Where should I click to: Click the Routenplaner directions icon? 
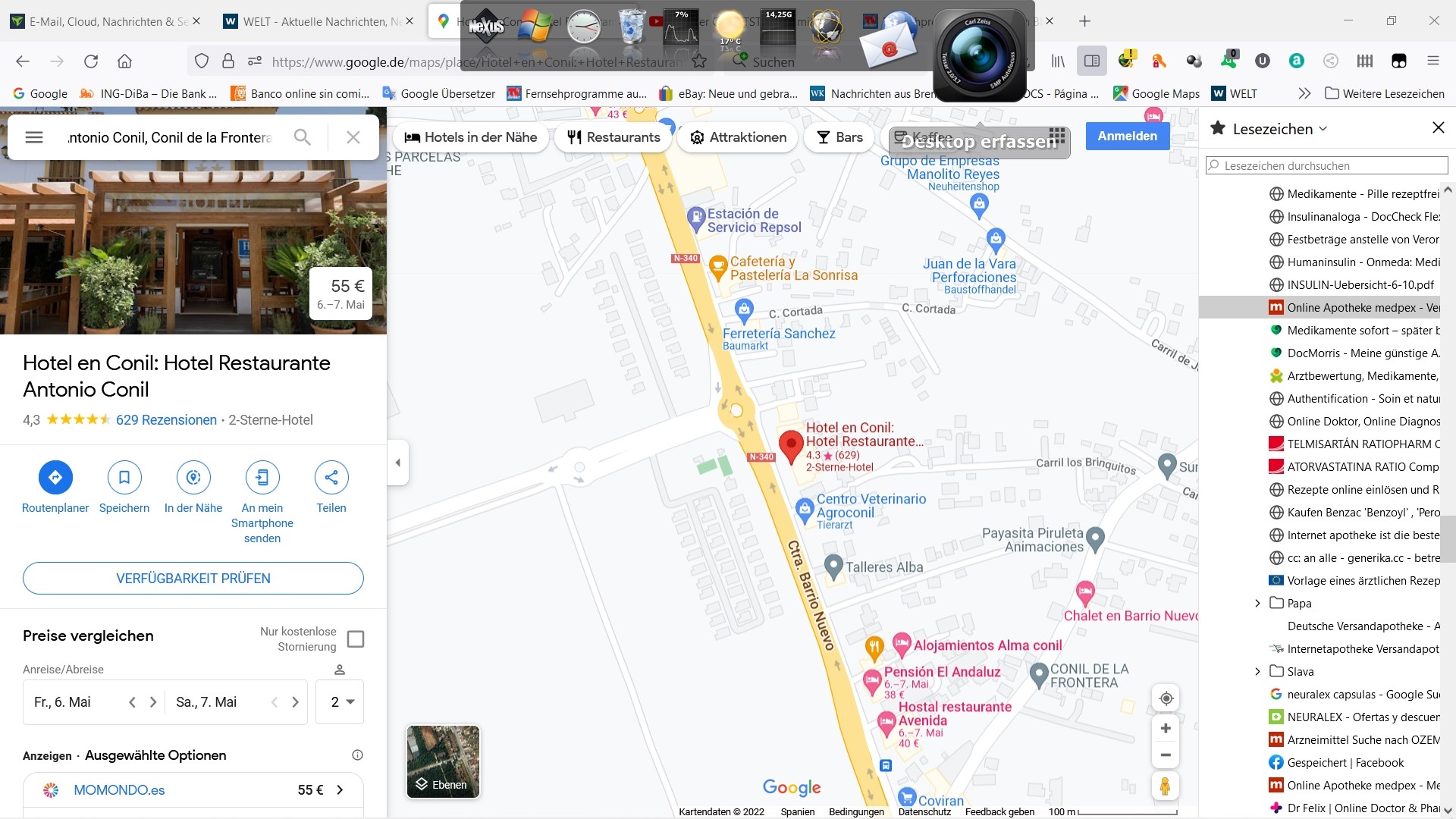click(x=55, y=477)
